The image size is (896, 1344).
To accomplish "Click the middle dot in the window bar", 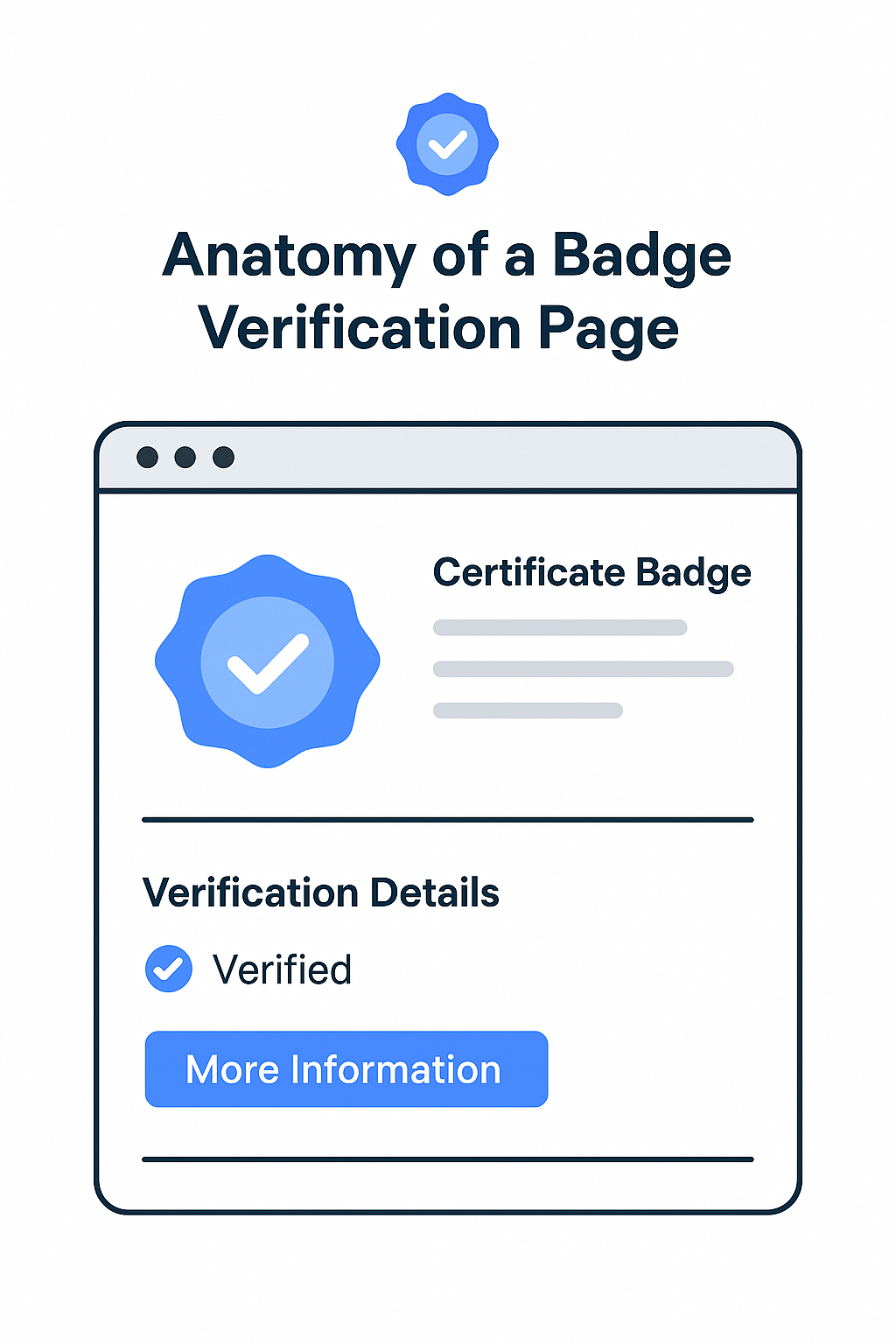I will pyautogui.click(x=185, y=457).
